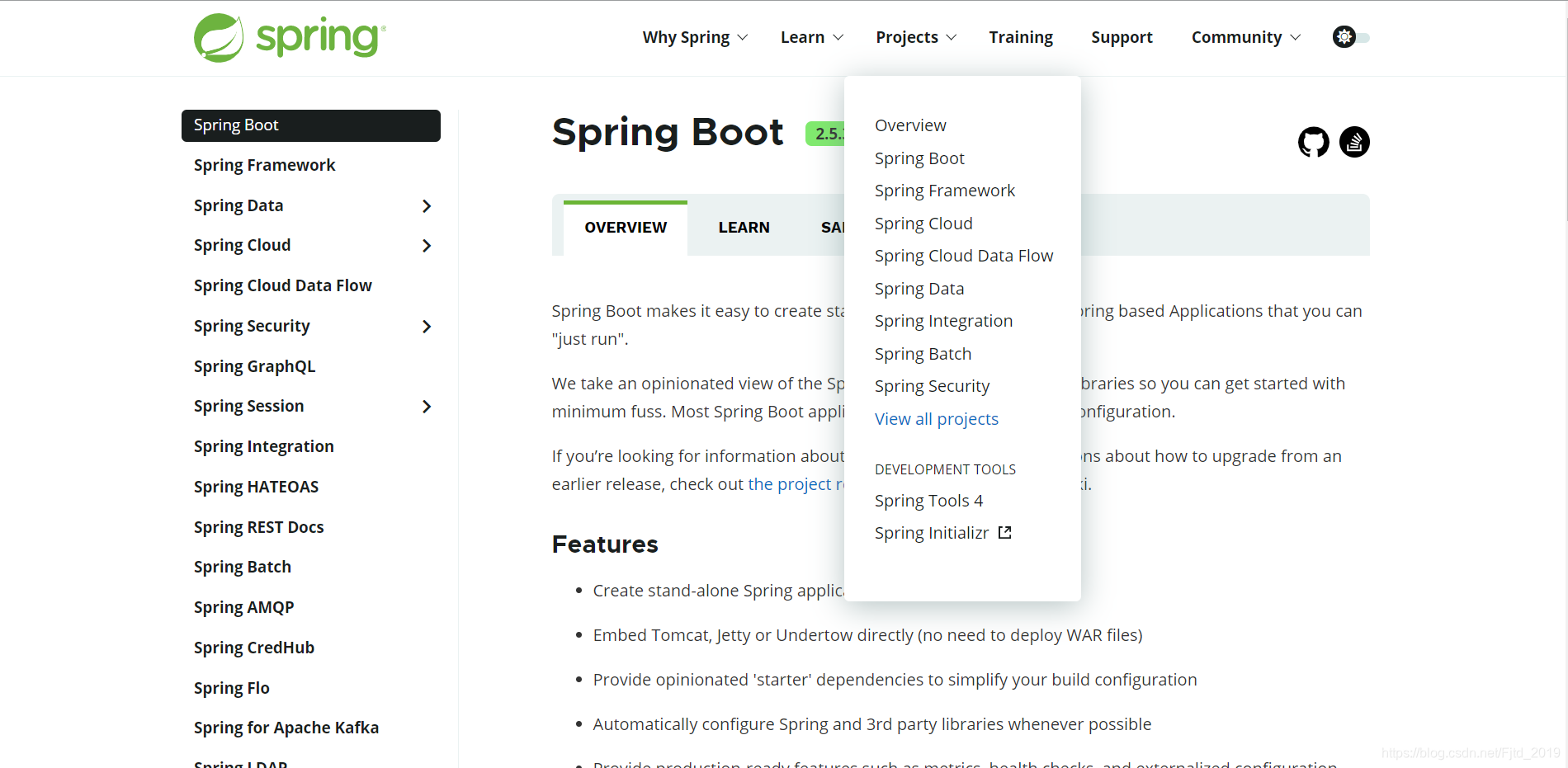Select Spring Batch in Projects dropdown
Image resolution: width=1568 pixels, height=768 pixels.
pos(923,354)
